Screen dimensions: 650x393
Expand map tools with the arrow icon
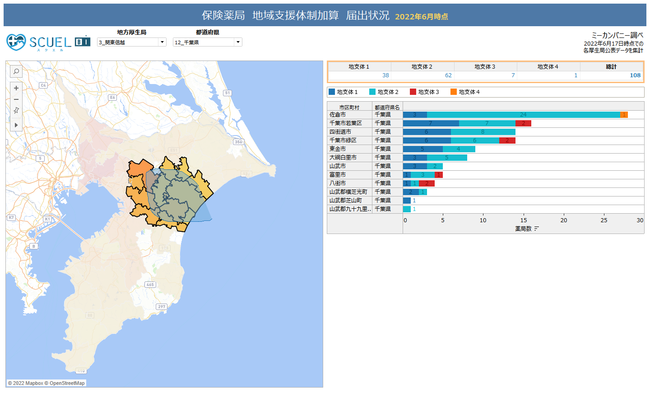click(16, 125)
